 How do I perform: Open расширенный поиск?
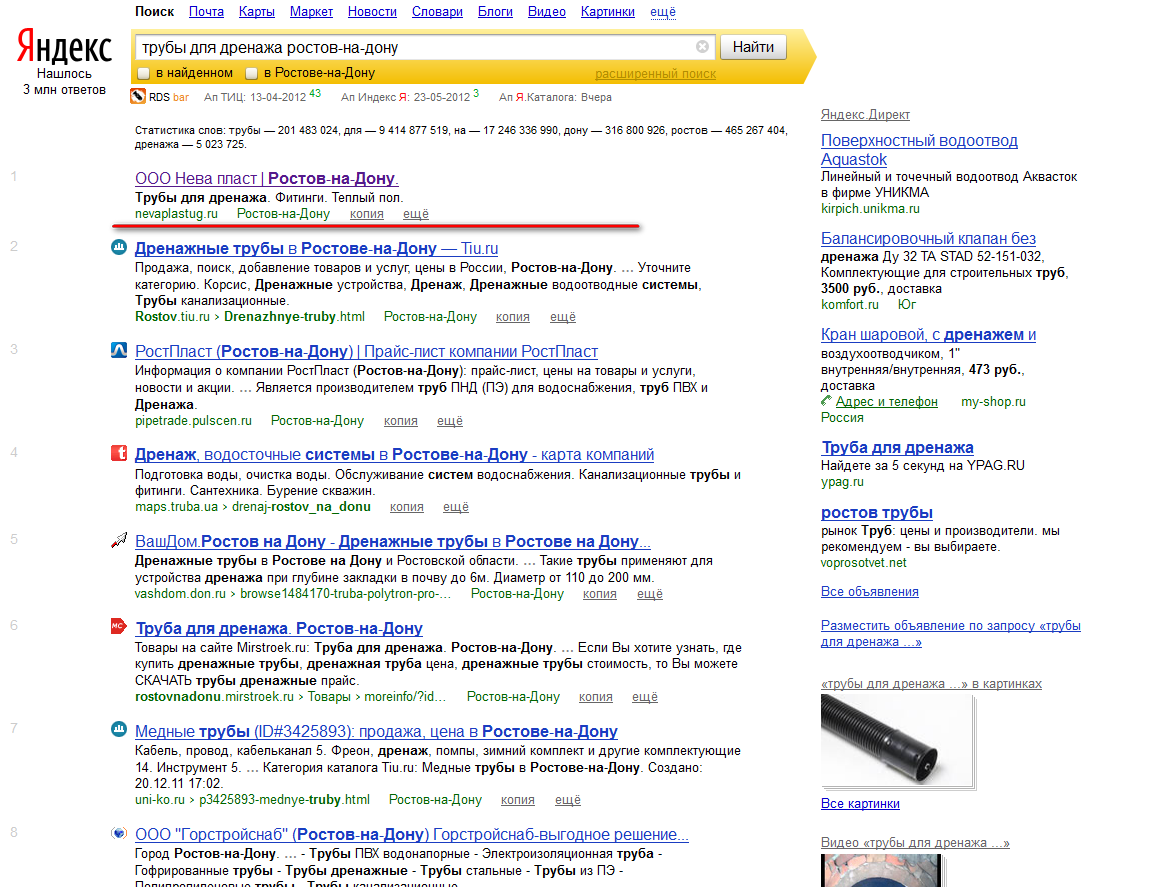tap(655, 74)
